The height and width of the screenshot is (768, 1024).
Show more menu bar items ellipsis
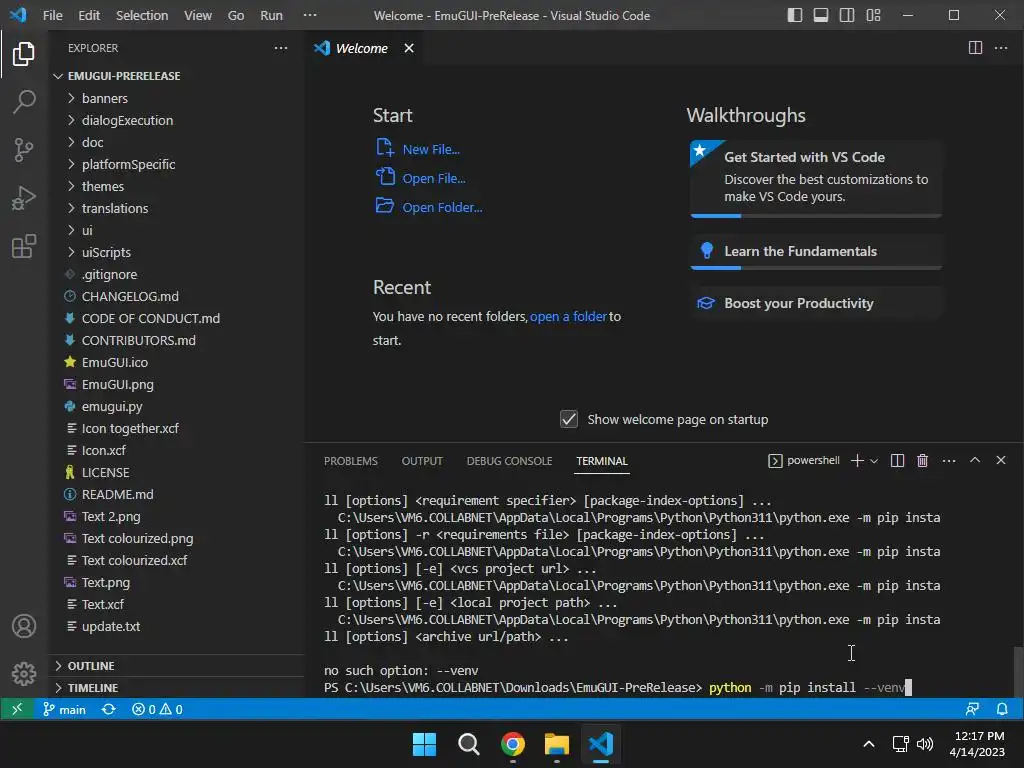click(x=310, y=15)
